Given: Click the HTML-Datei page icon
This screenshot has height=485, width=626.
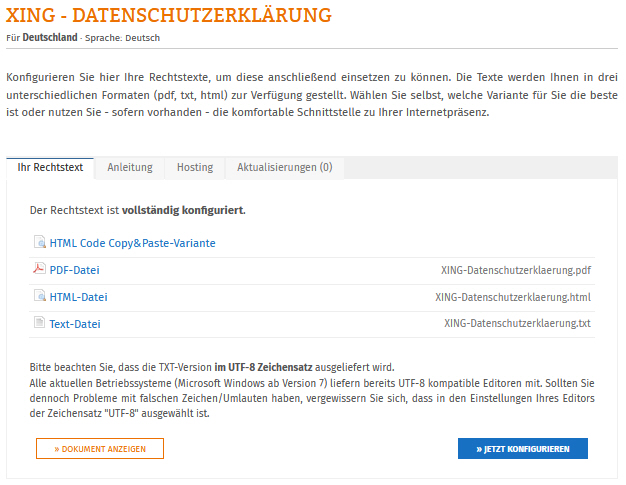Looking at the screenshot, I should click(x=40, y=296).
